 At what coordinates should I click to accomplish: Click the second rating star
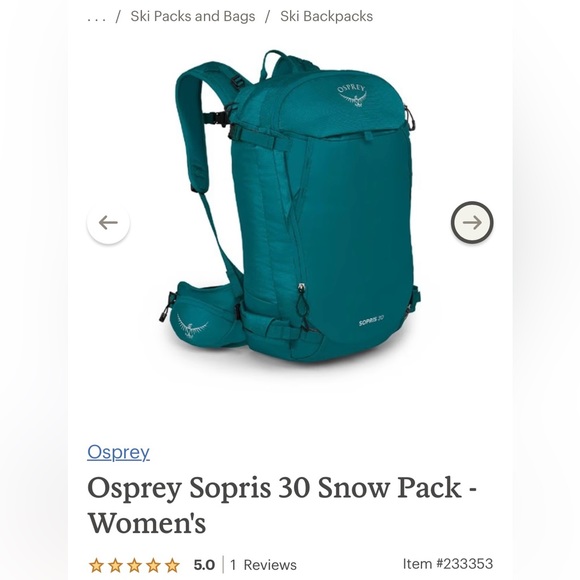115,565
